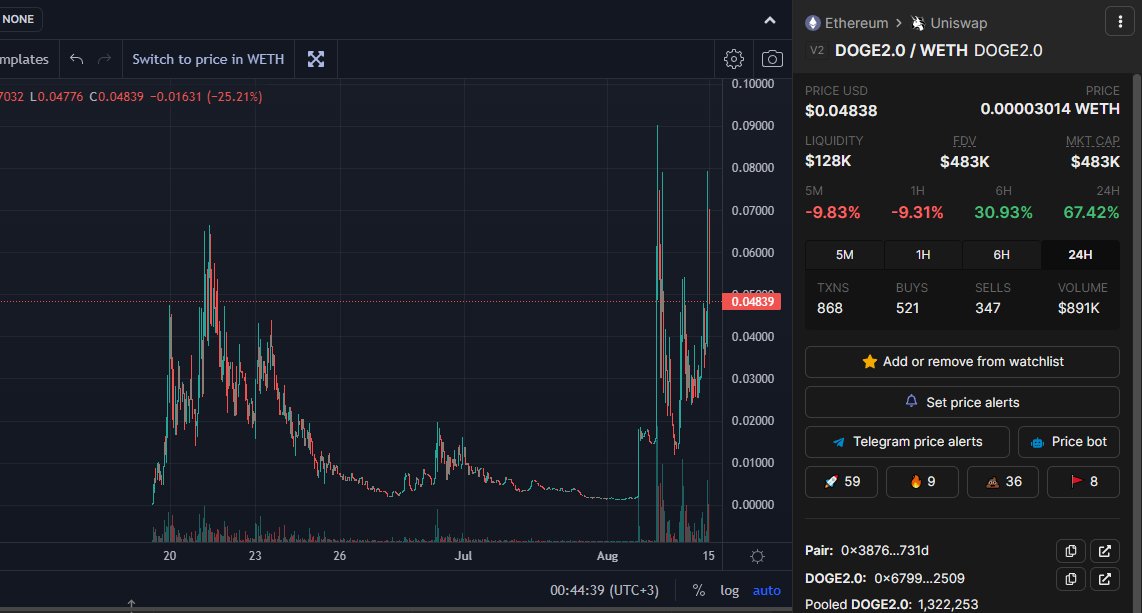
Task: Click the volume value $891K
Action: tap(1079, 309)
